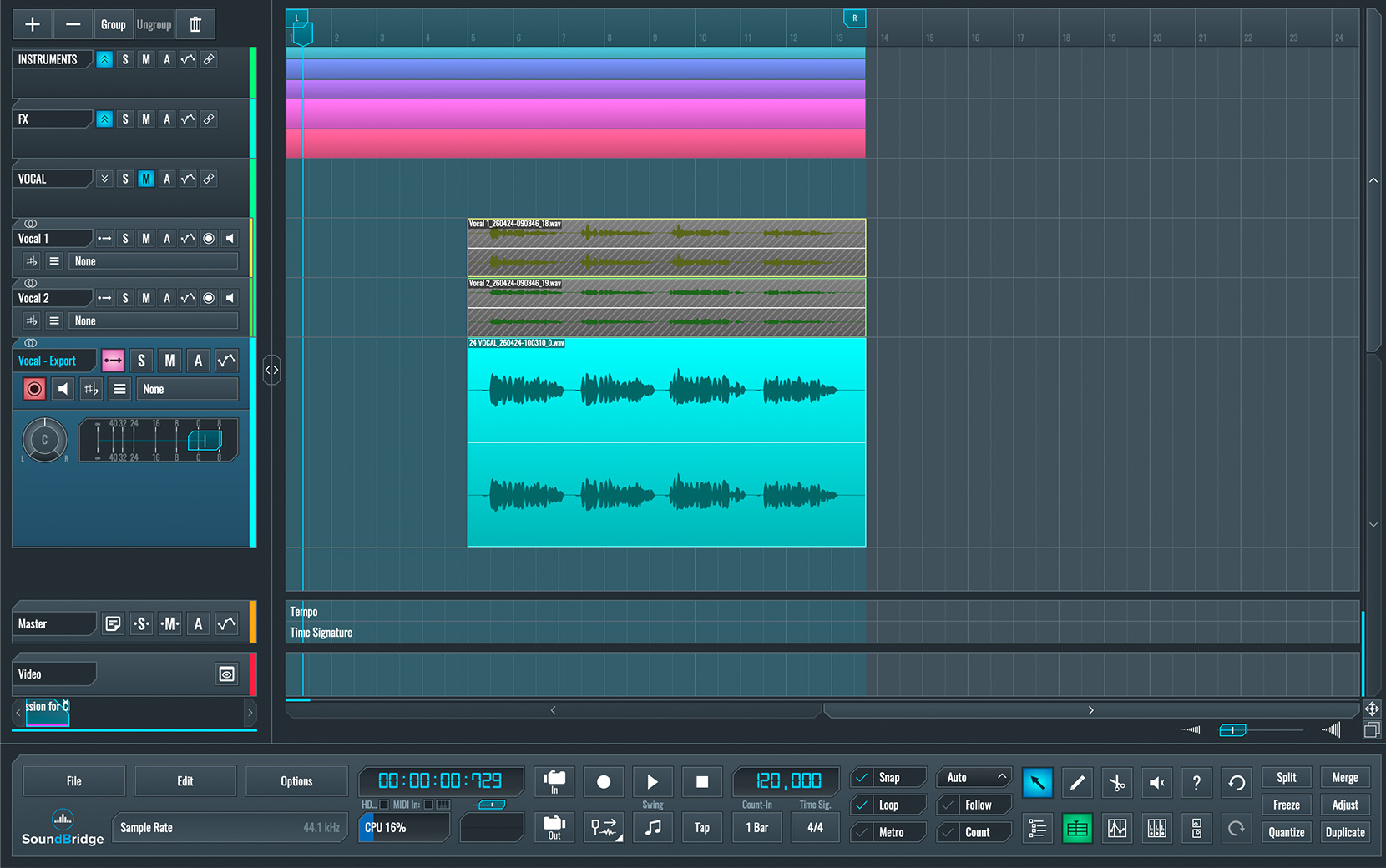Click the Vocal - Export pan knob
Screen dimensions: 1386x868
point(44,440)
